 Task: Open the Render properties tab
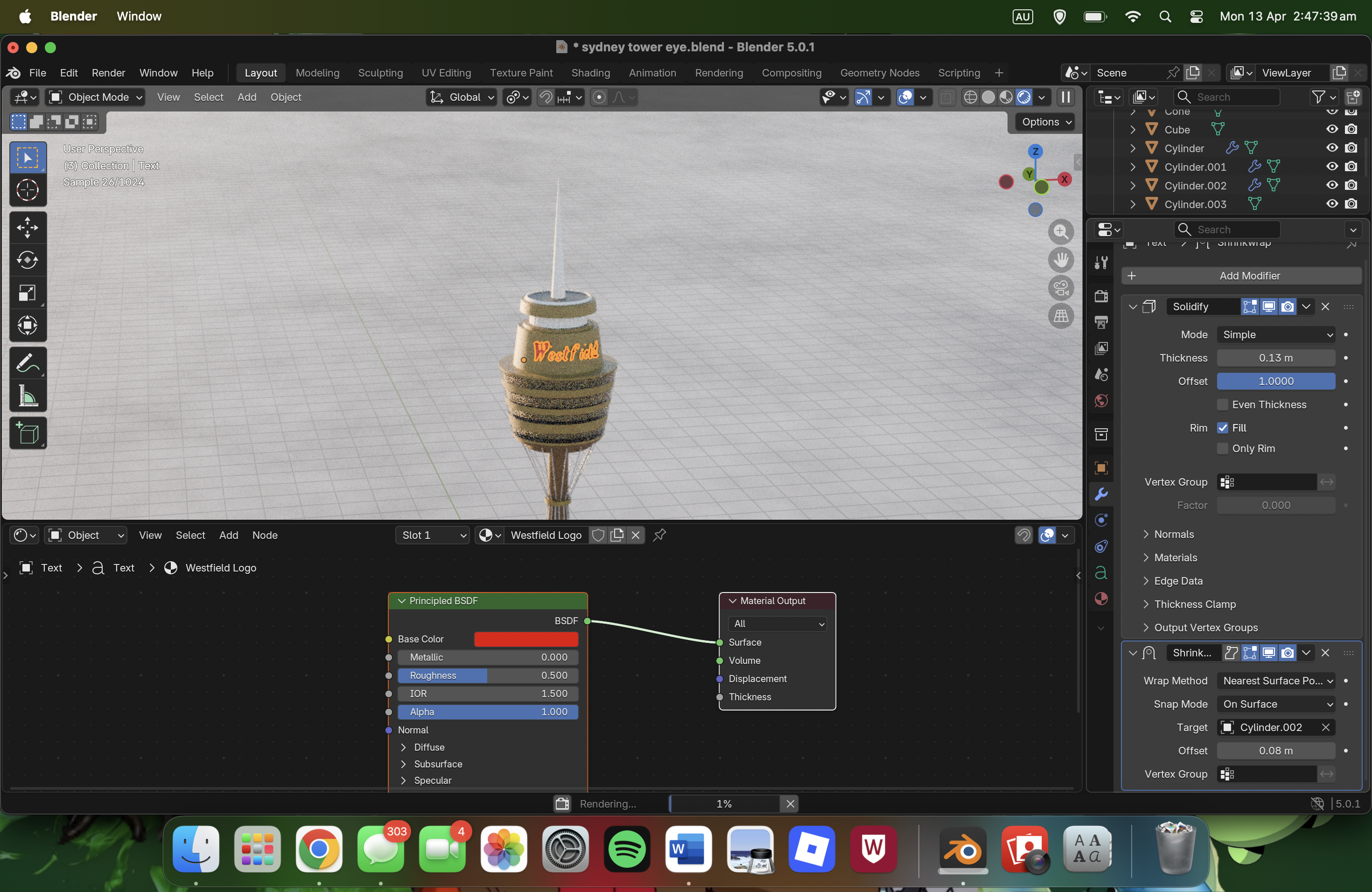pos(1101,296)
